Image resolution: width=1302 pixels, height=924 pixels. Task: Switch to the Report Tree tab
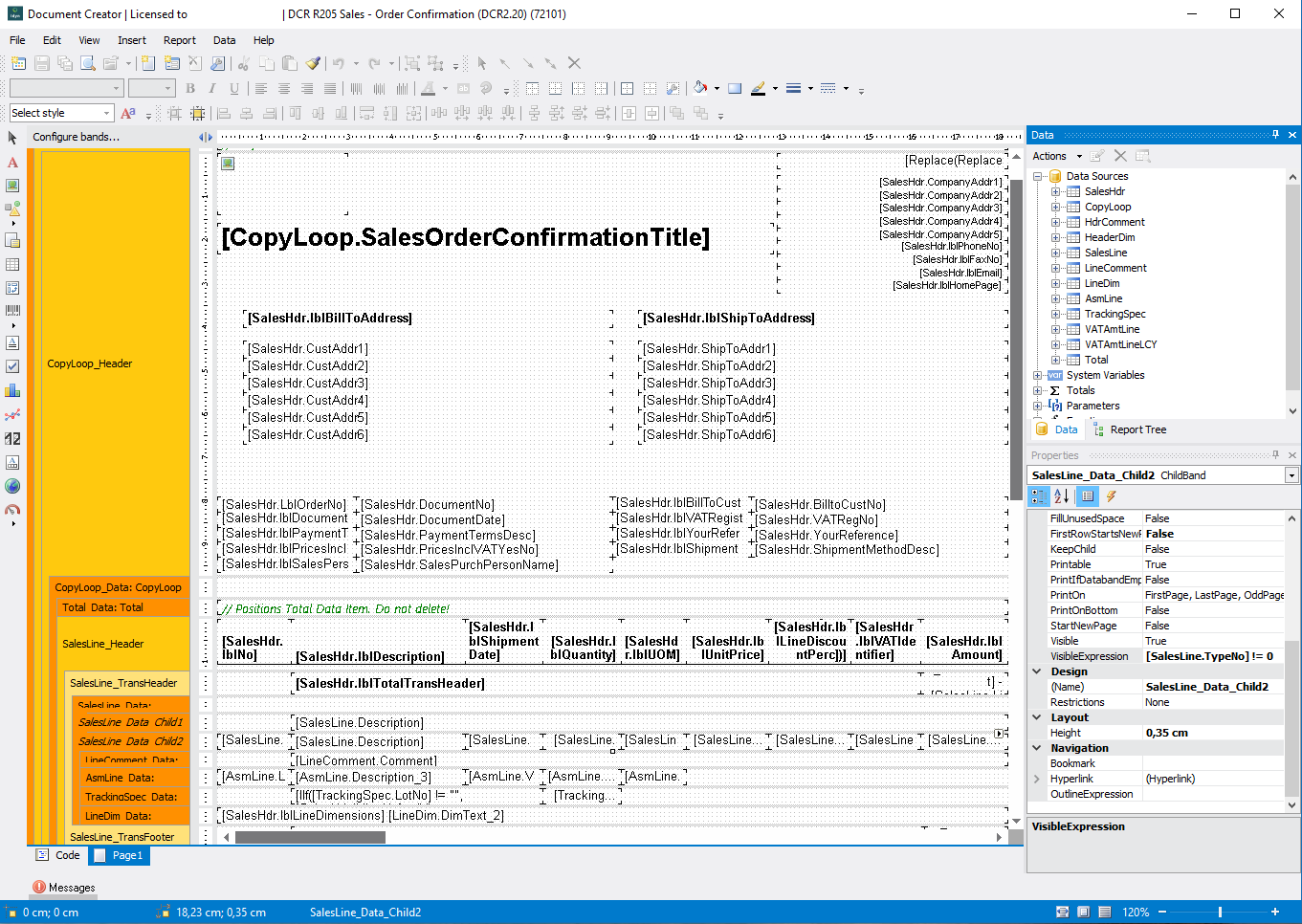click(1129, 429)
